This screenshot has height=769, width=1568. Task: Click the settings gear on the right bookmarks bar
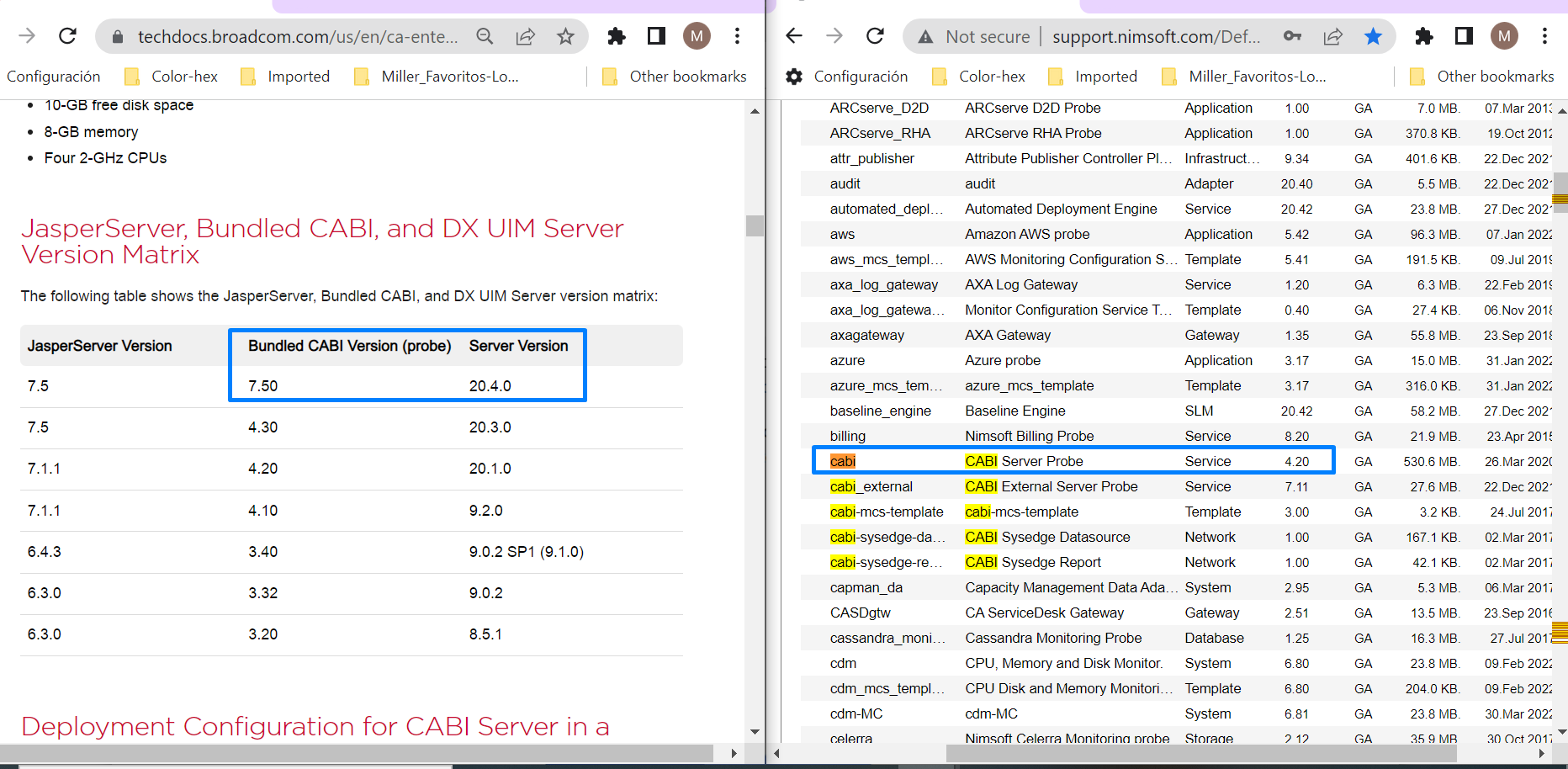pos(793,76)
